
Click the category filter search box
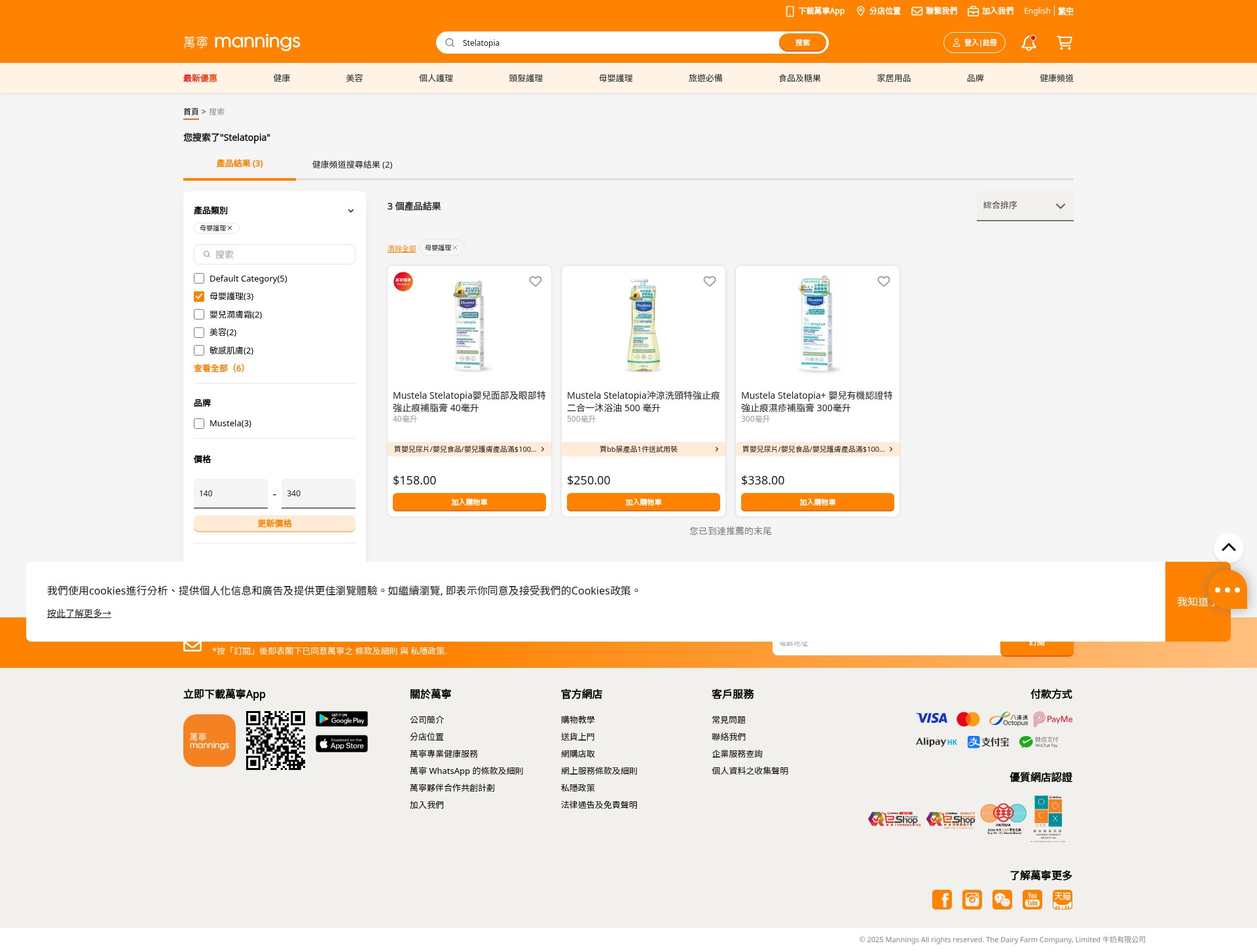(274, 255)
